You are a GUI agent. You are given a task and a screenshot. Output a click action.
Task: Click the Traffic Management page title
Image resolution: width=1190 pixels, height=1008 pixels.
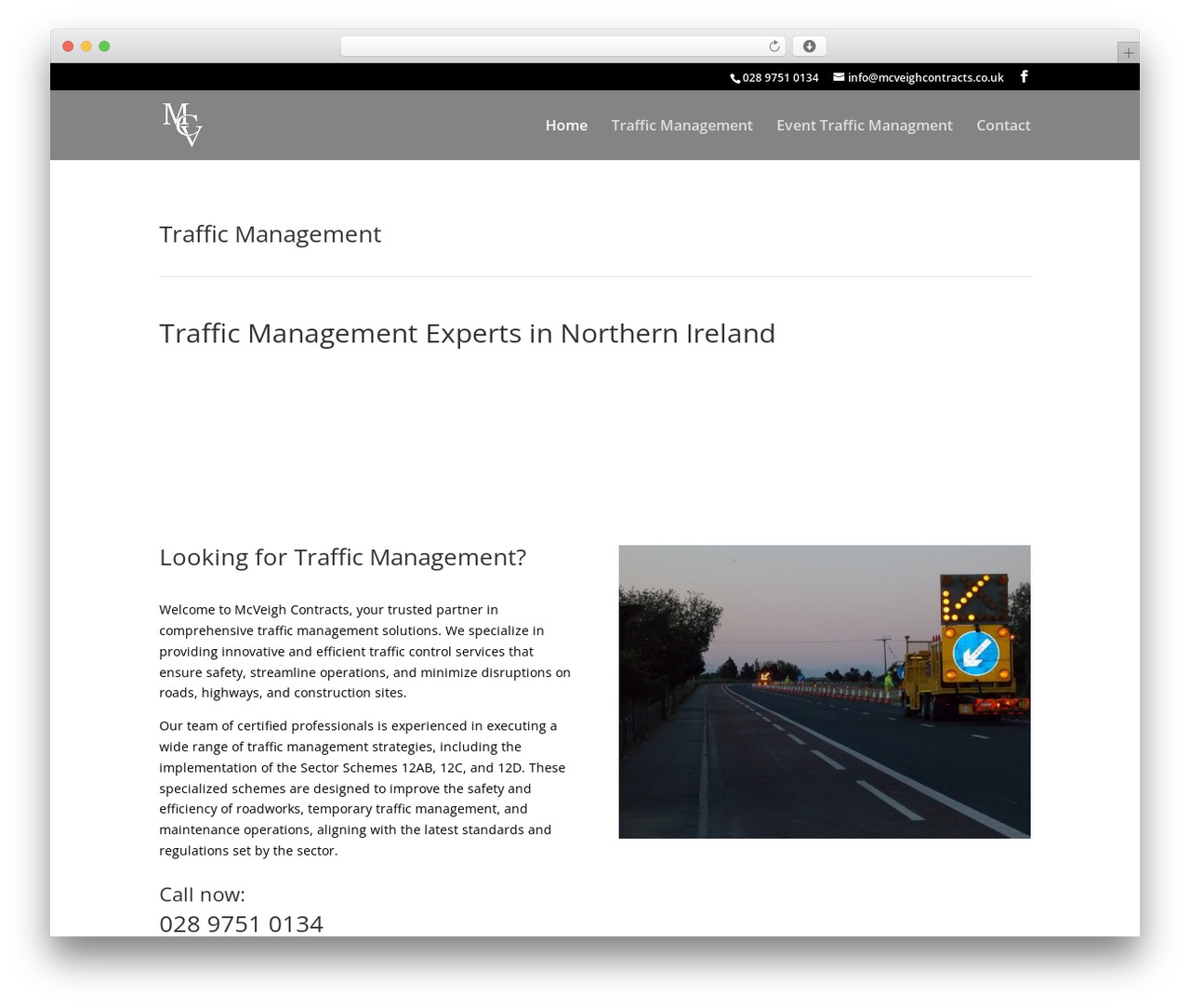tap(270, 233)
